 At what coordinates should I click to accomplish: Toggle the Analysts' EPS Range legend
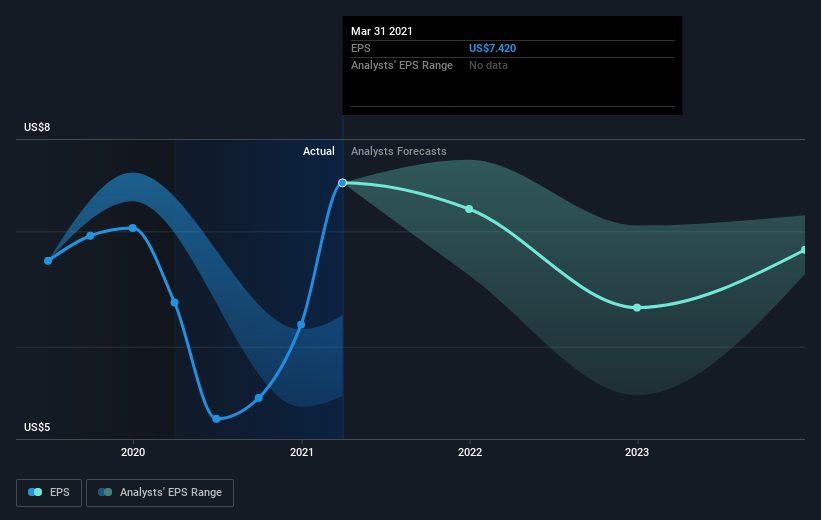coord(160,492)
